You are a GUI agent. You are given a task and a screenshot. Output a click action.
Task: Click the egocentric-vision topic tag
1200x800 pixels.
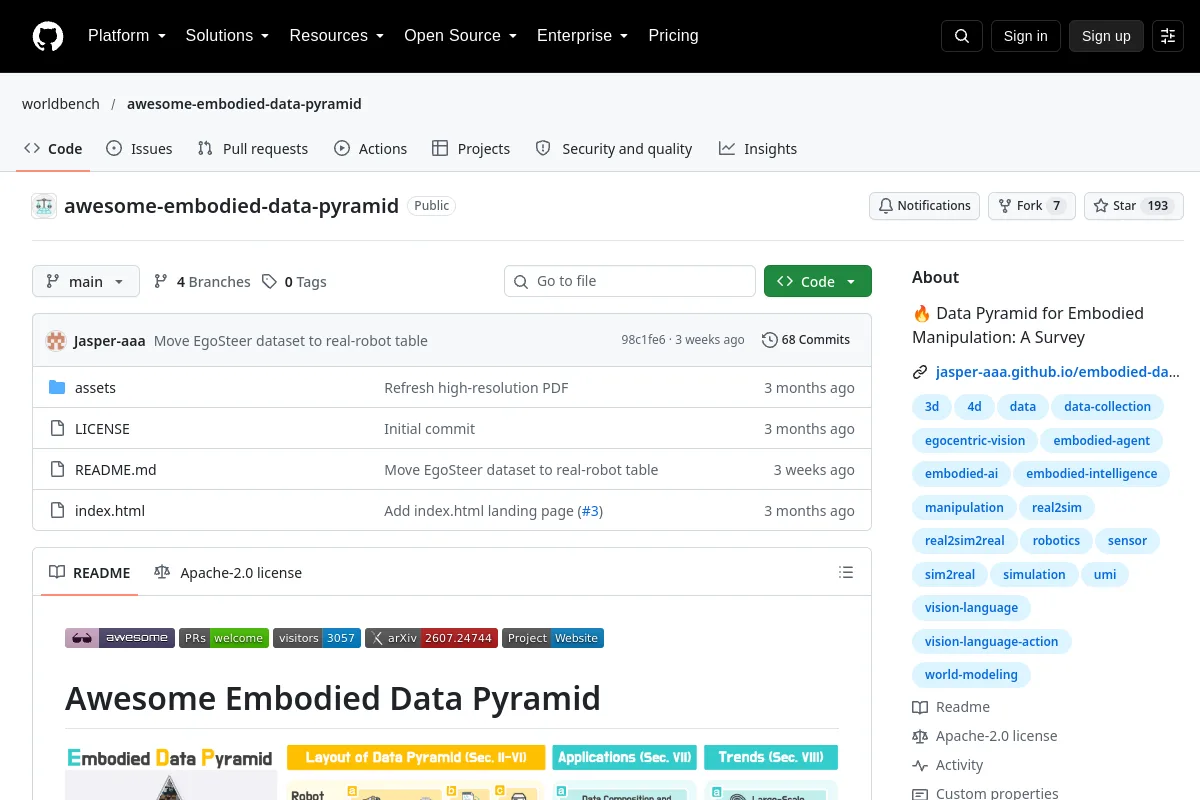(975, 440)
